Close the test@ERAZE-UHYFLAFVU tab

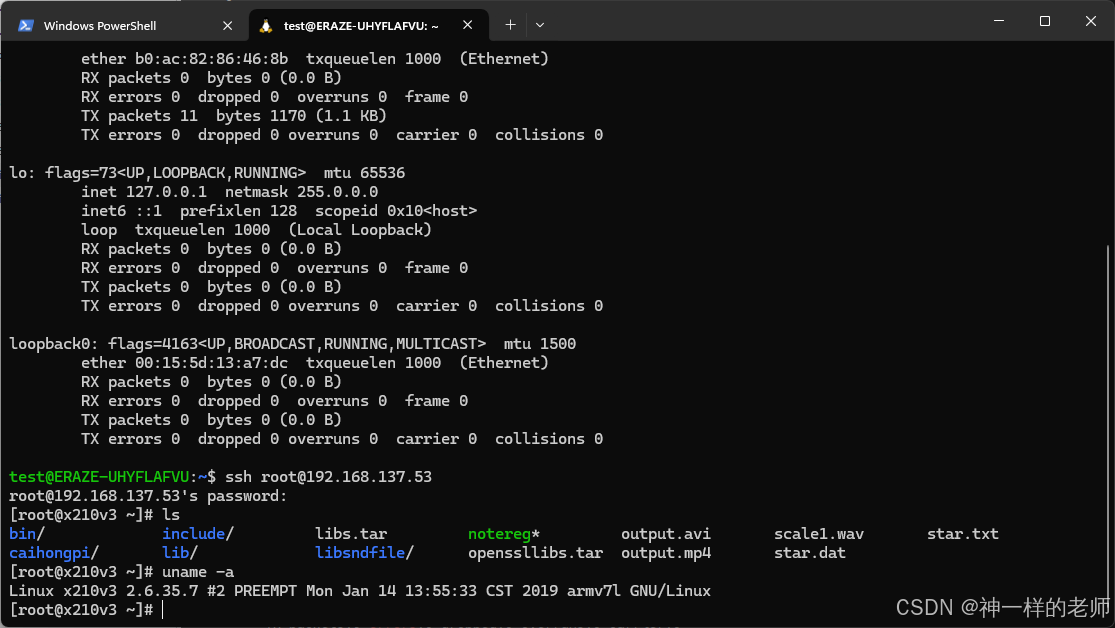467,25
